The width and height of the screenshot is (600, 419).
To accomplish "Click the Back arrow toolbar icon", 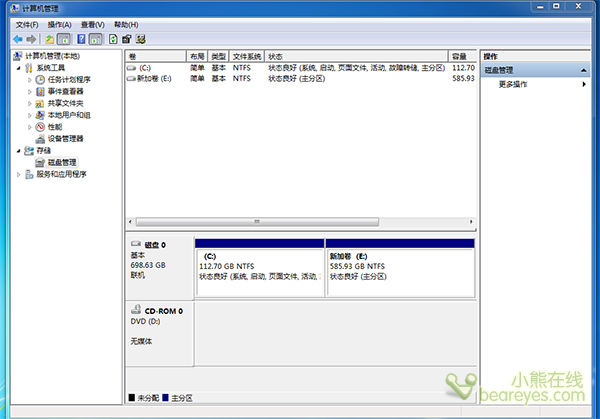I will [x=18, y=38].
